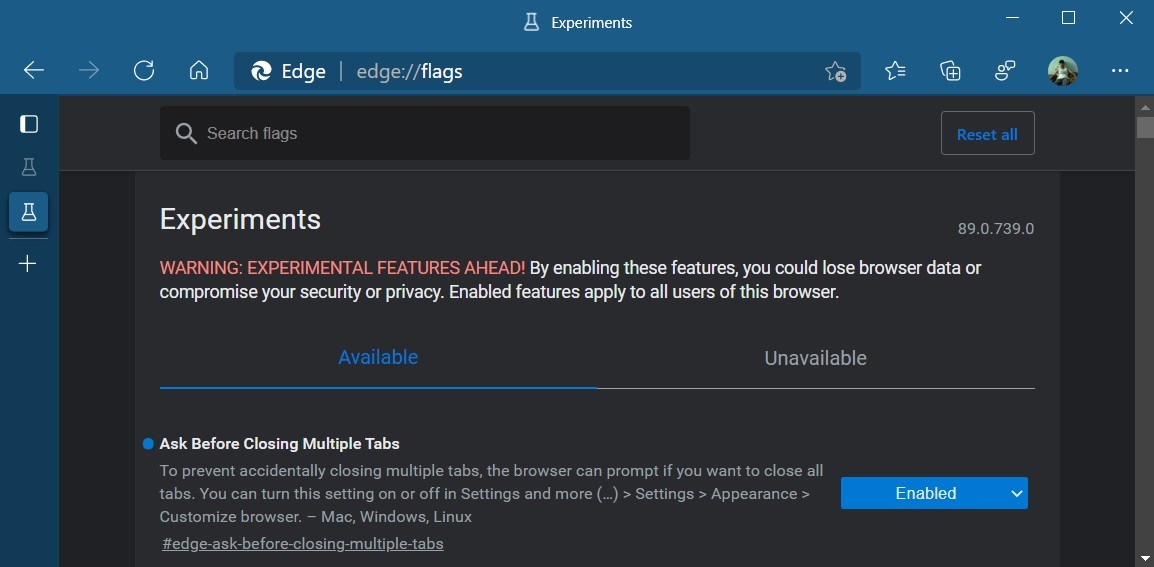This screenshot has width=1154, height=567.
Task: Go to the Home page icon
Action: point(199,71)
